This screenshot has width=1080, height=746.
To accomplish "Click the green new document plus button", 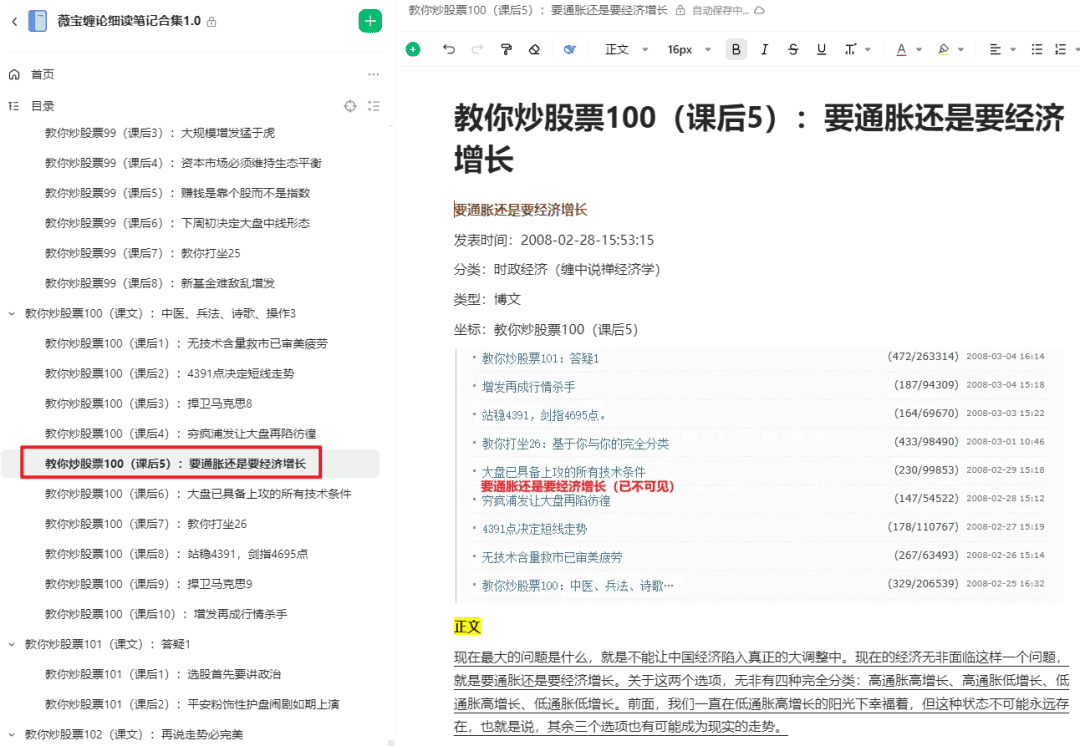I will (370, 21).
